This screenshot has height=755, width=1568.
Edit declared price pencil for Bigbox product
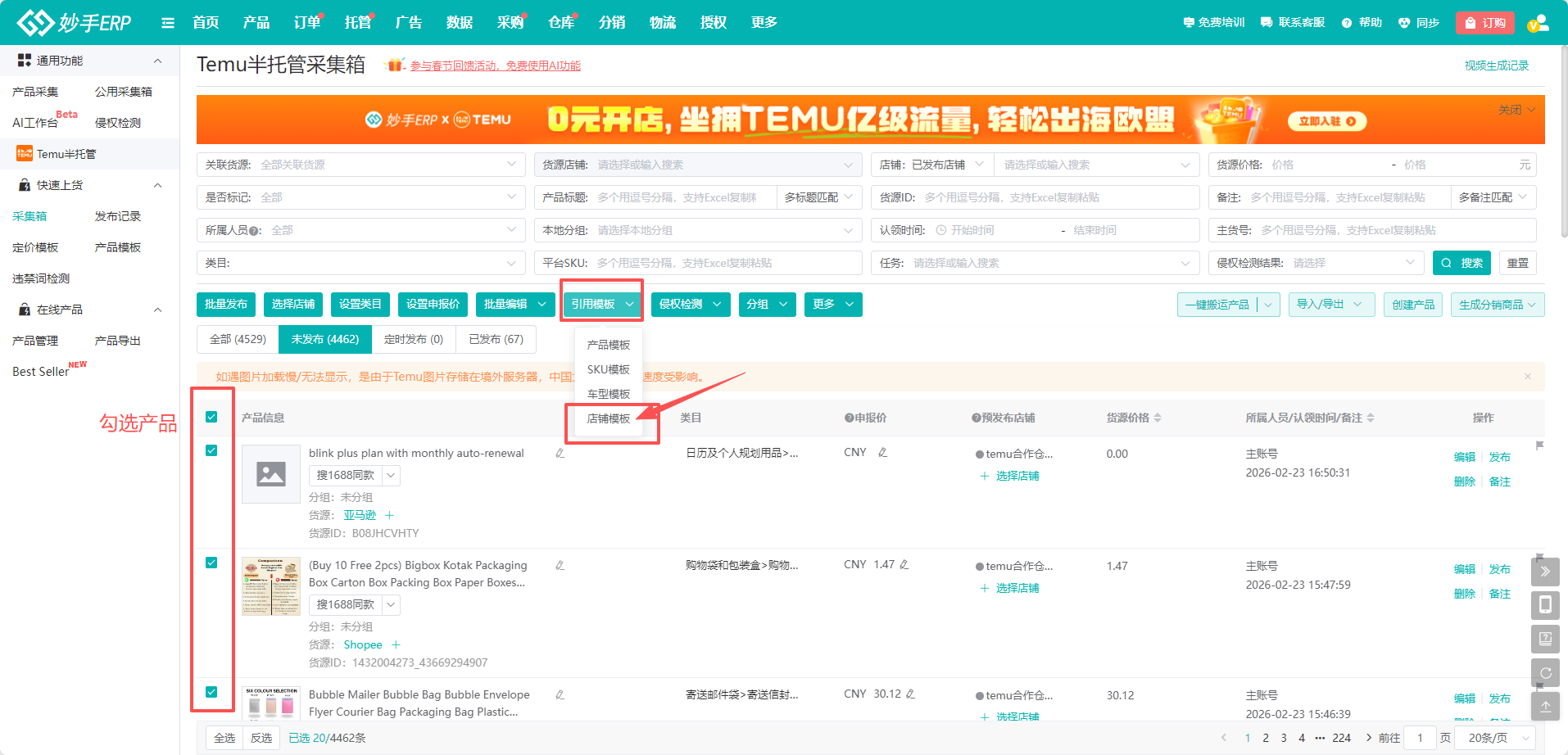[x=904, y=565]
